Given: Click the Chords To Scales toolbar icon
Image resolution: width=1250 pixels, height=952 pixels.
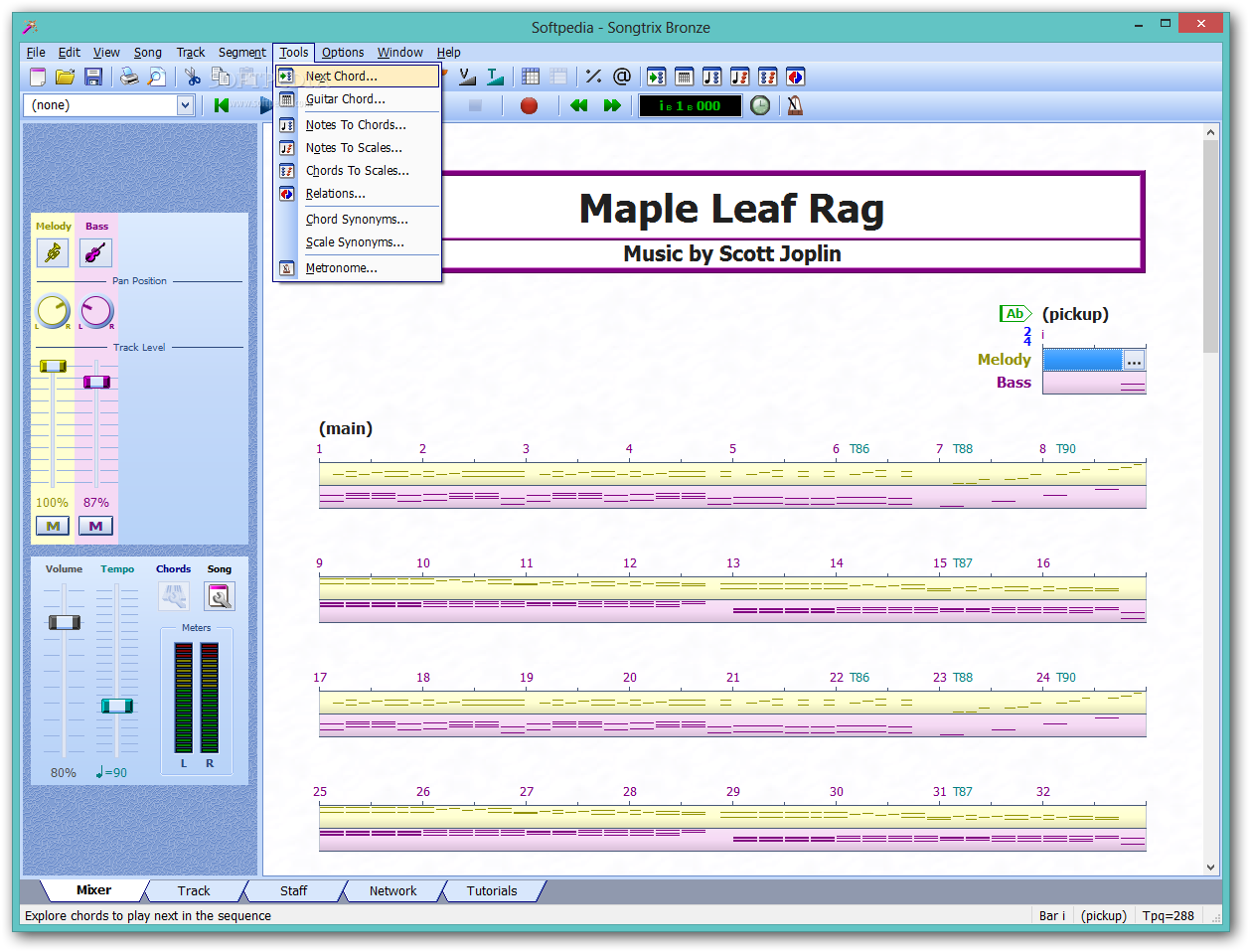Looking at the screenshot, I should 768,77.
